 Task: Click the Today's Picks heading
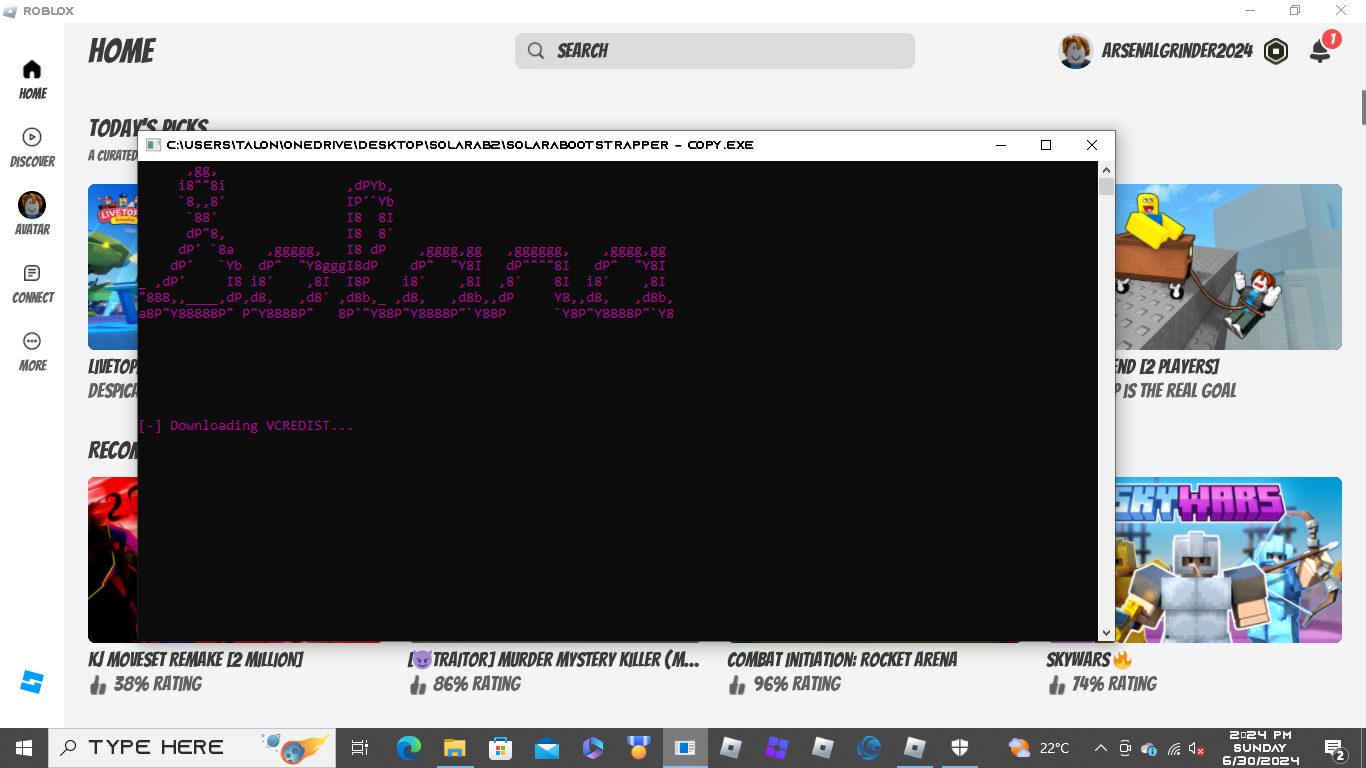pos(148,127)
